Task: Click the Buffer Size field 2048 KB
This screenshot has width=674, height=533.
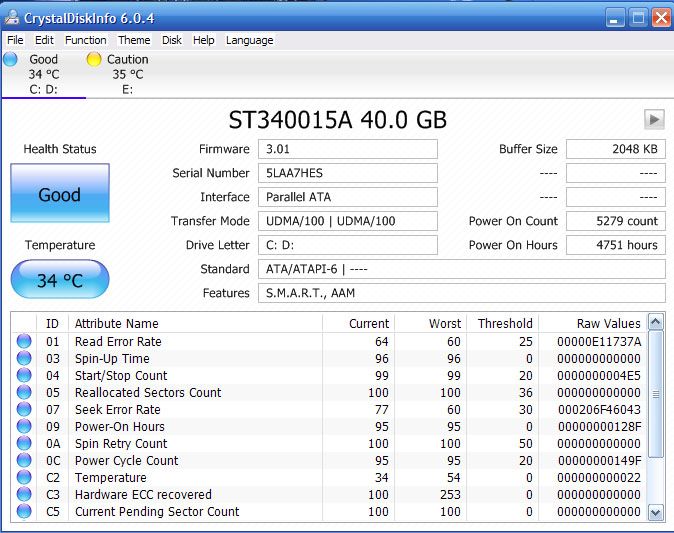Action: (616, 149)
